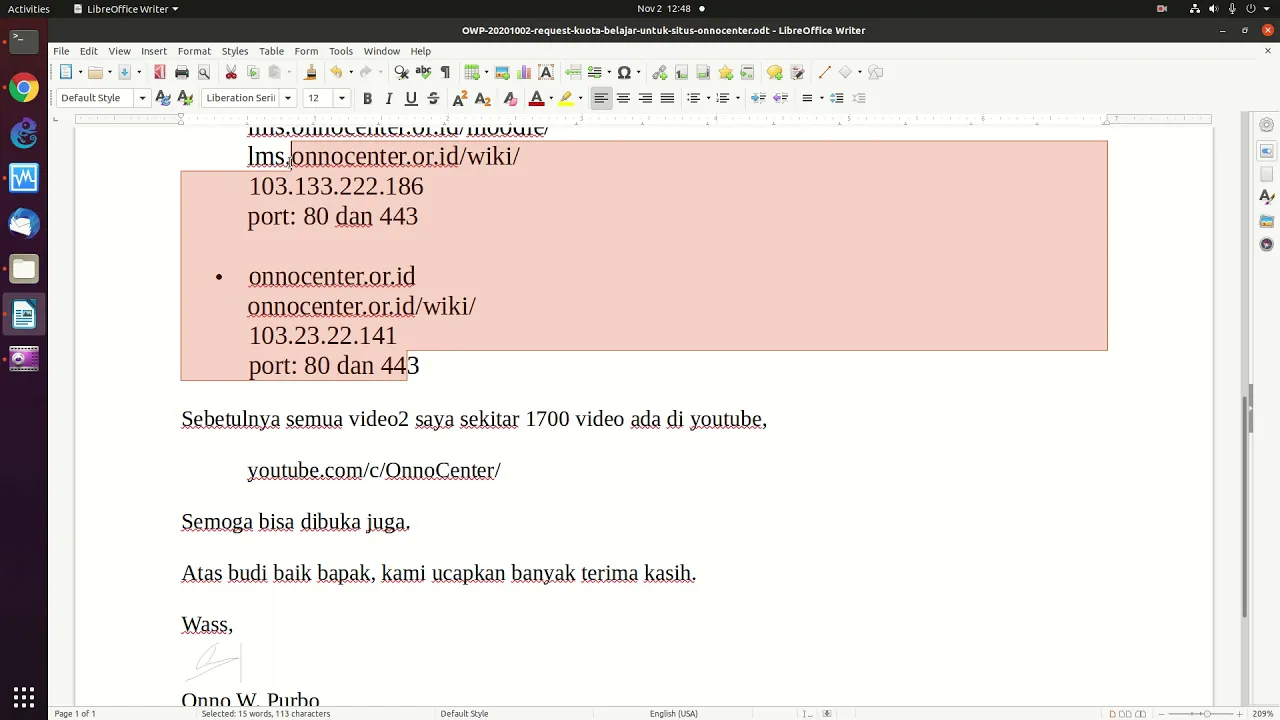Undo the last action

click(x=336, y=72)
